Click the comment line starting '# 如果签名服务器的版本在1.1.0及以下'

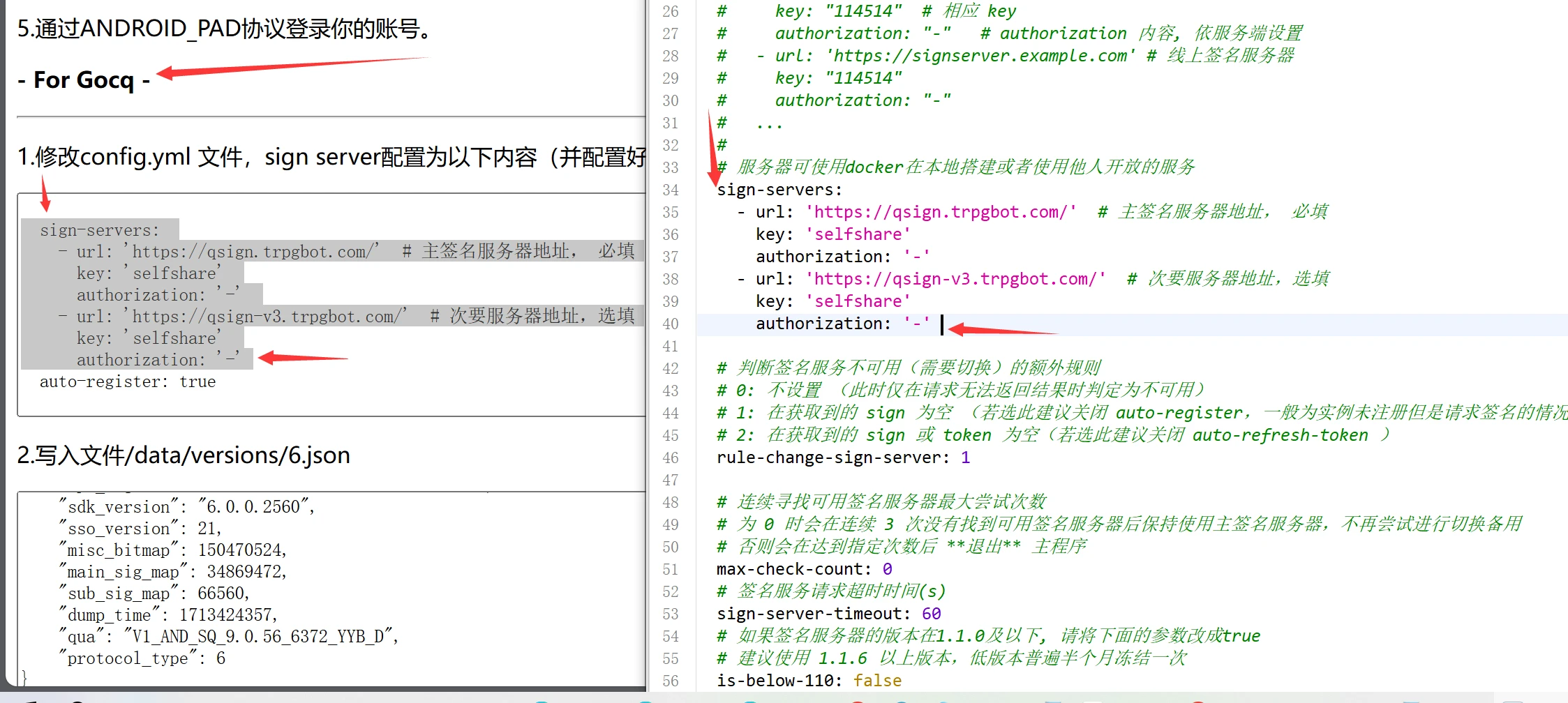[x=989, y=636]
